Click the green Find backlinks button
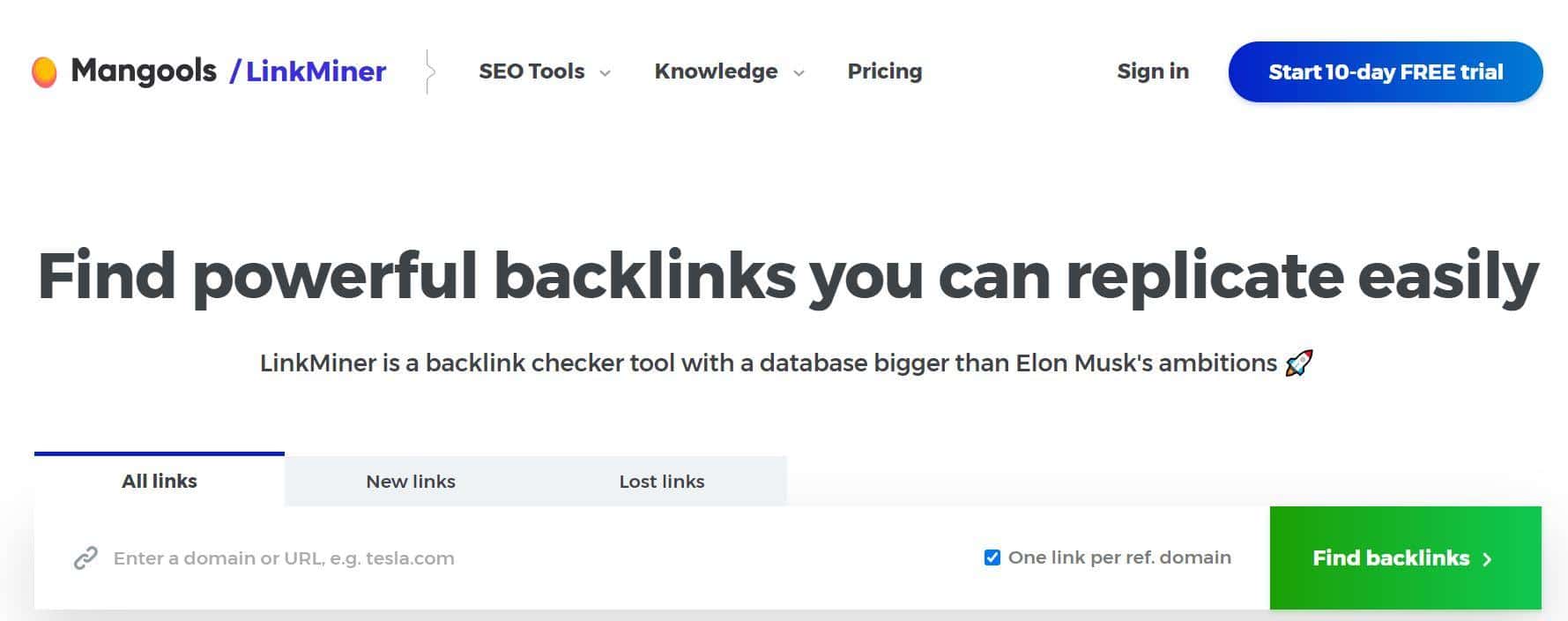This screenshot has height=621, width=1568. click(1406, 557)
